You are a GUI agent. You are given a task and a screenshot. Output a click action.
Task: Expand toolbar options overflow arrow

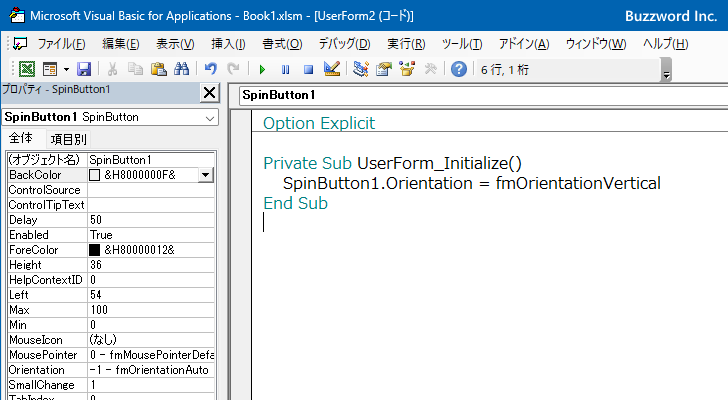tap(666, 70)
